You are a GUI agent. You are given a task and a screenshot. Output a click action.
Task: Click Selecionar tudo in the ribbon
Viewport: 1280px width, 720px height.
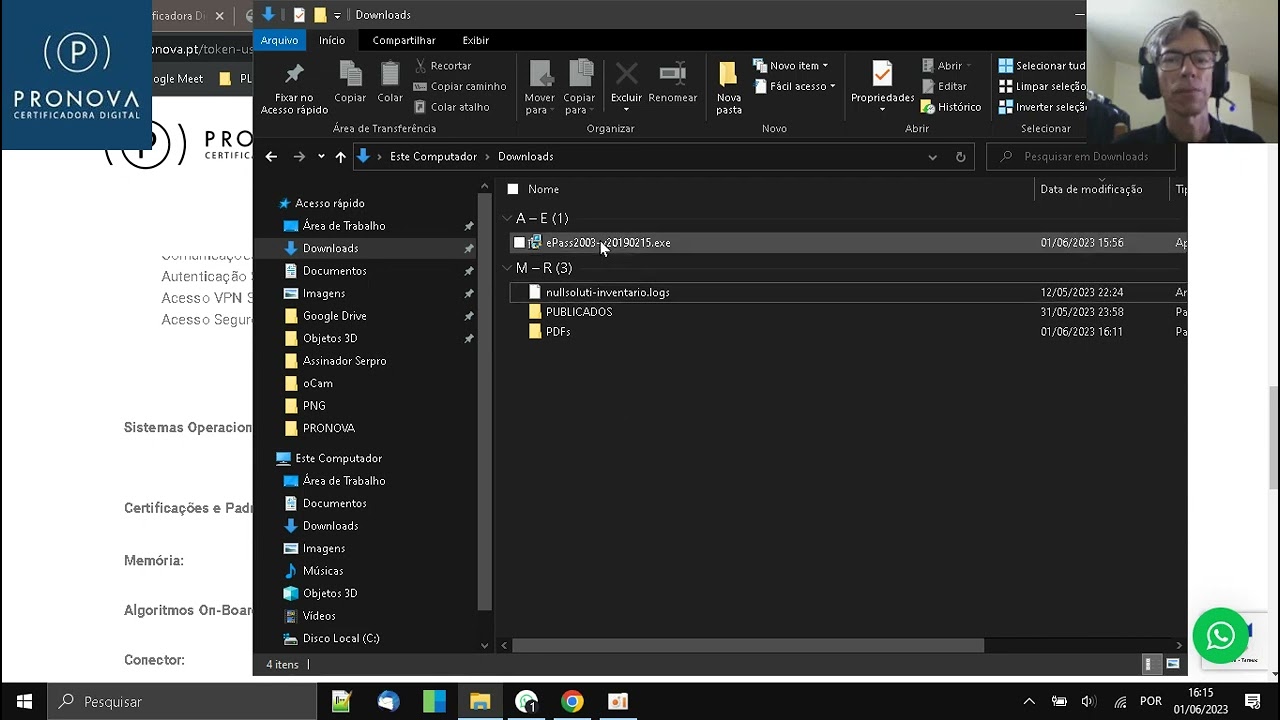[1042, 65]
